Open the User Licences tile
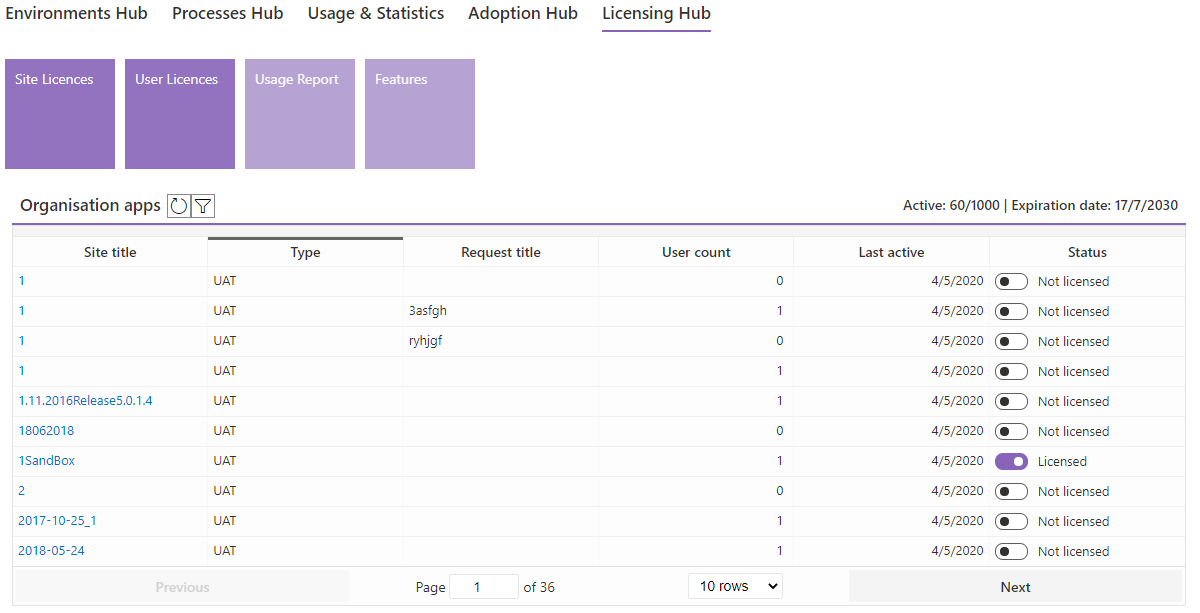This screenshot has height=613, width=1200. click(x=180, y=114)
